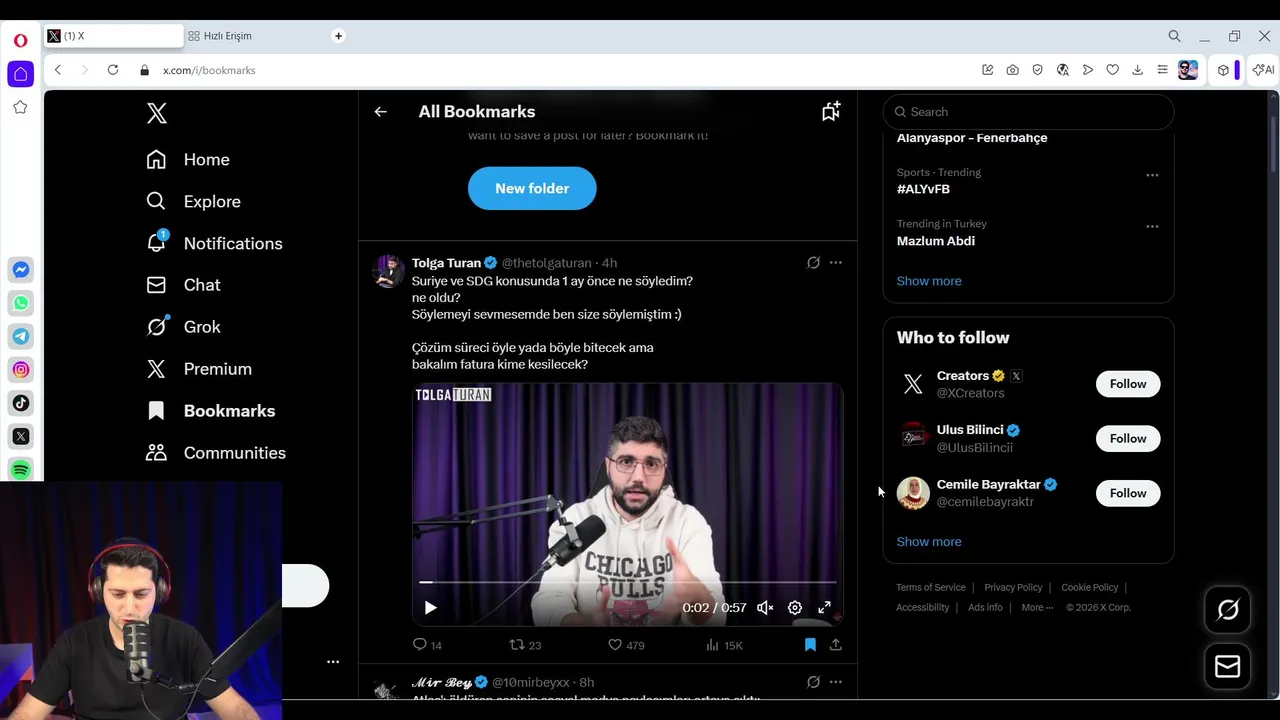
Task: Open the Opera downloads icon
Action: 1138,70
